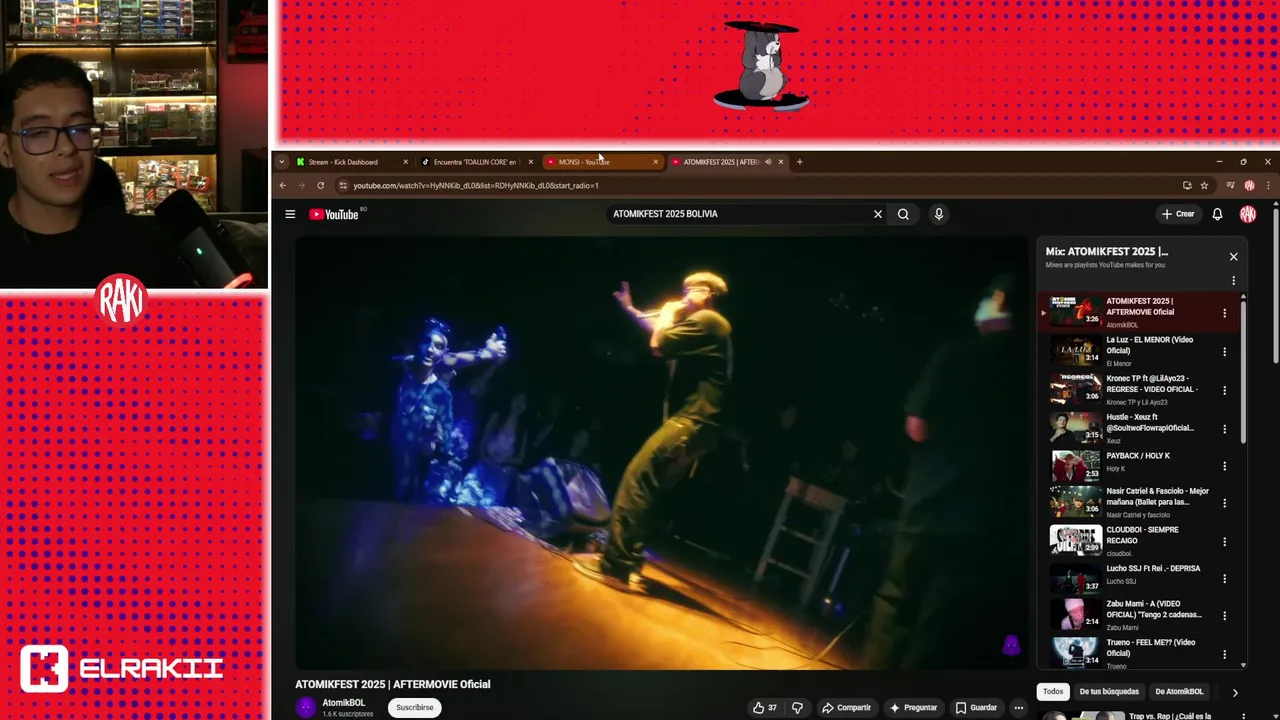Open options for PAYBACK / HOLY K
The image size is (1280, 720).
(x=1224, y=466)
